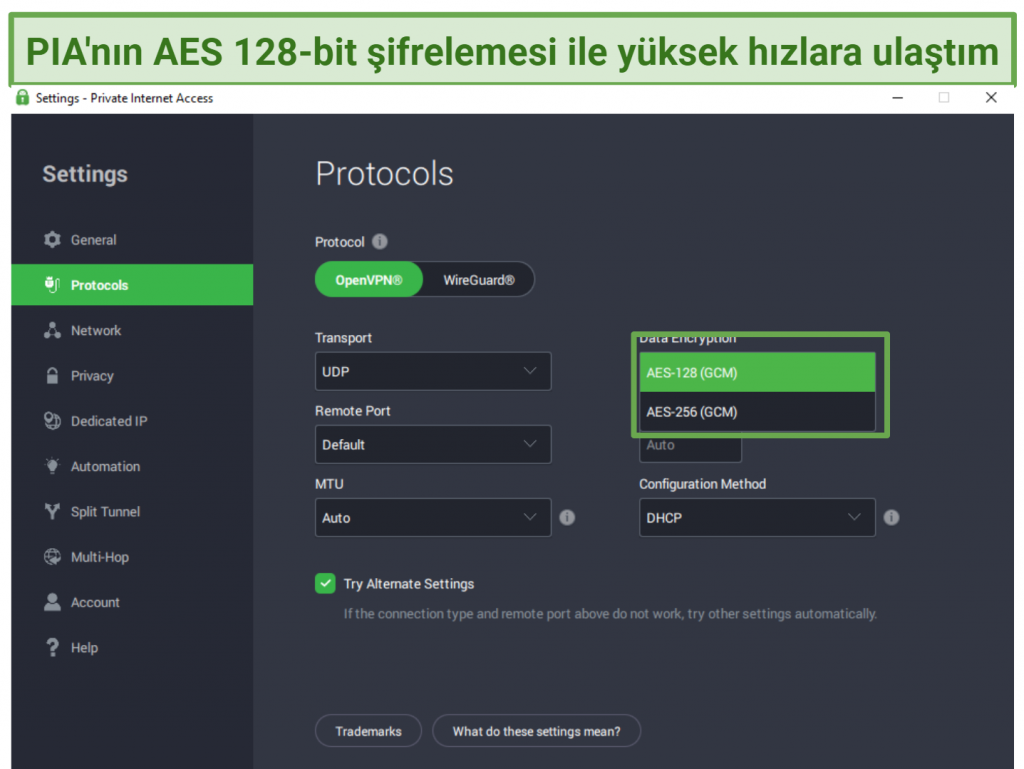Open the MTU Auto dropdown
The height and width of the screenshot is (769, 1024).
pyautogui.click(x=432, y=518)
